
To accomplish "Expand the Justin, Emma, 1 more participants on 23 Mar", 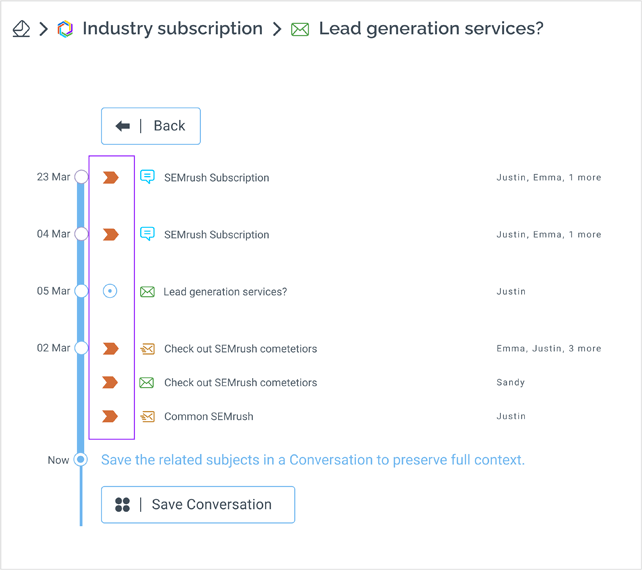I will click(549, 177).
